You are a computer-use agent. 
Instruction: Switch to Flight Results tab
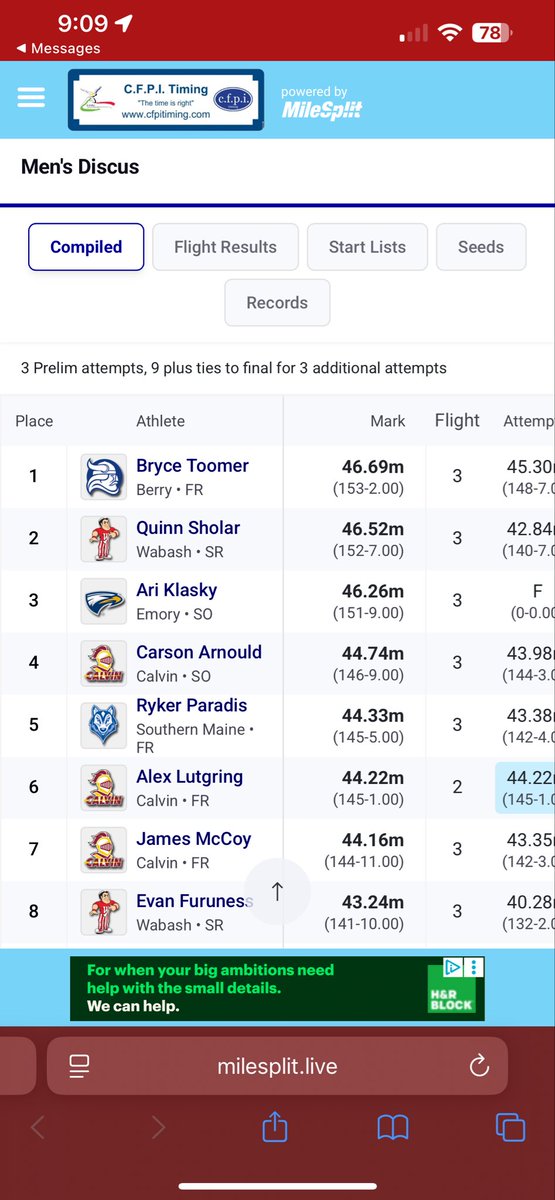tap(225, 247)
